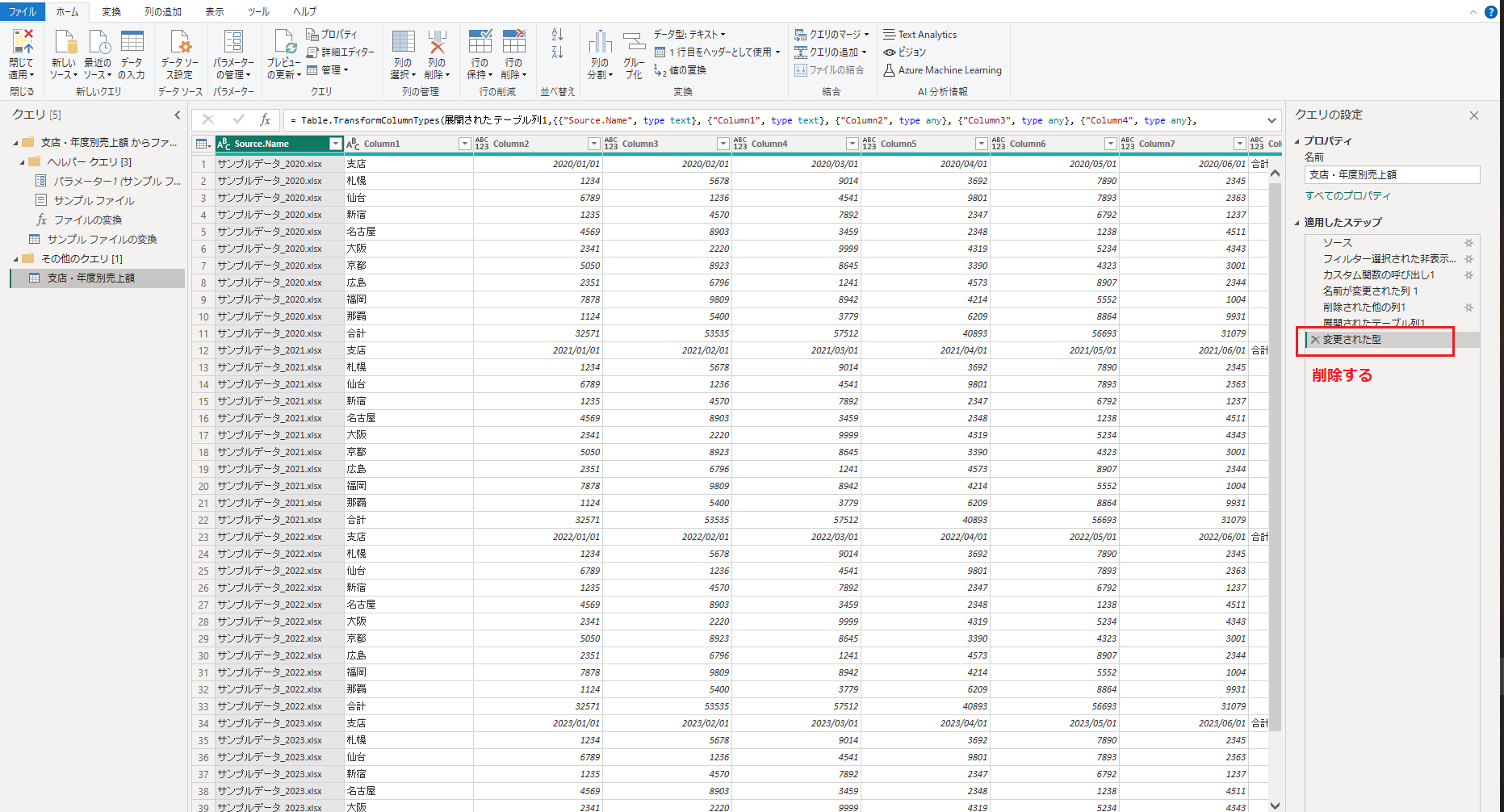Select the 値の置換 (Replace Values) icon
The width and height of the screenshot is (1504, 812).
click(681, 69)
